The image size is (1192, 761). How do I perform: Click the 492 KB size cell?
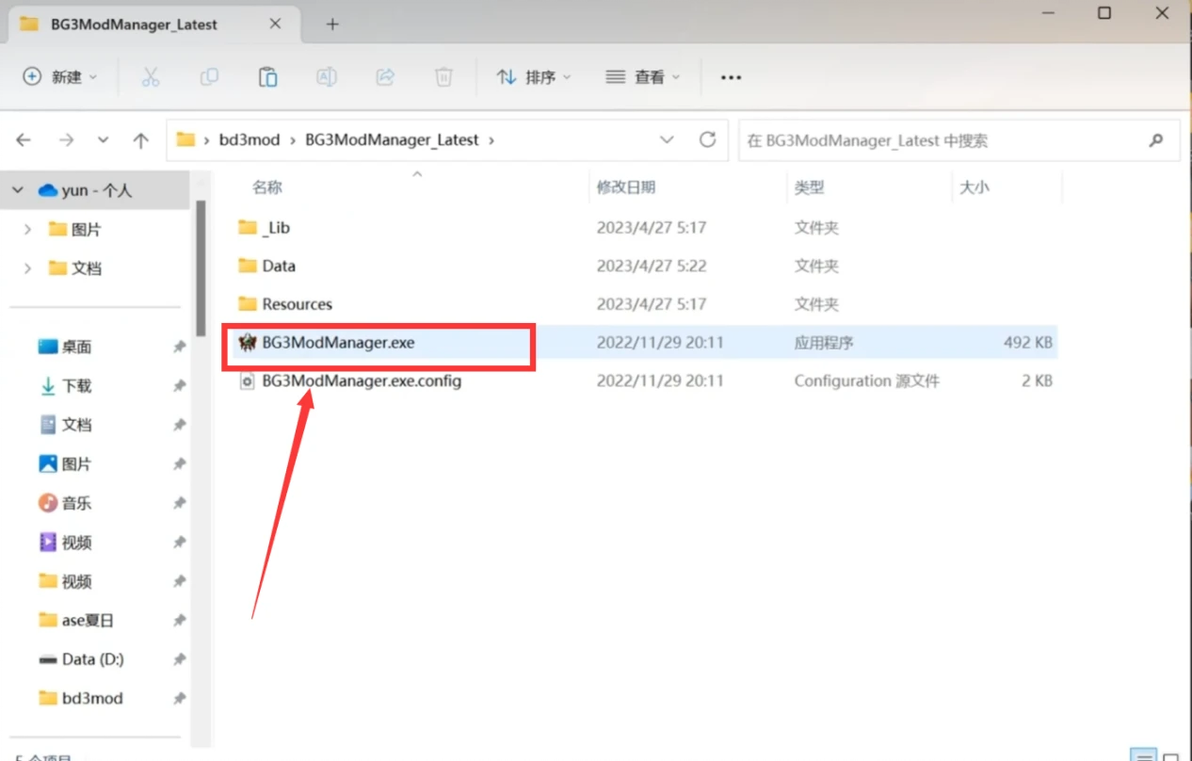(1028, 343)
